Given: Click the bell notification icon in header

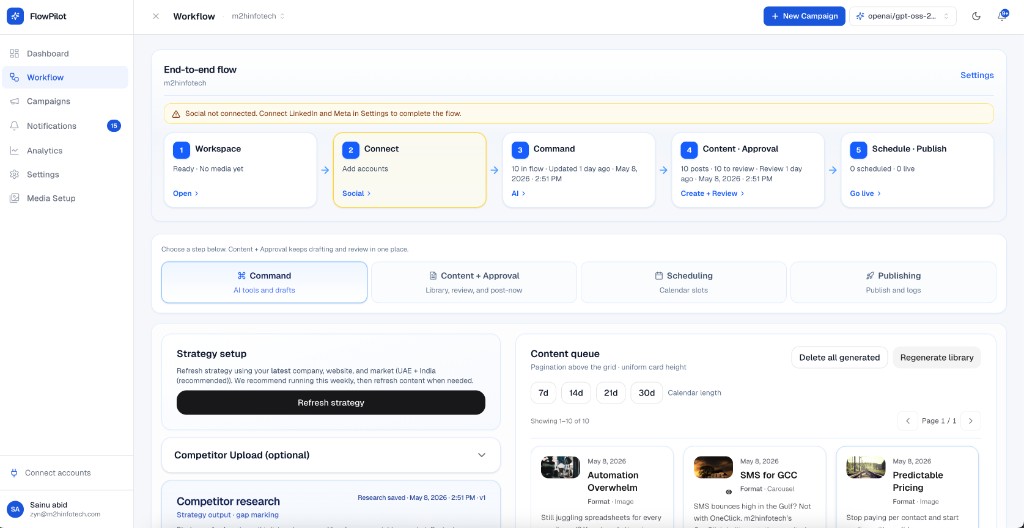Looking at the screenshot, I should pyautogui.click(x=1002, y=16).
